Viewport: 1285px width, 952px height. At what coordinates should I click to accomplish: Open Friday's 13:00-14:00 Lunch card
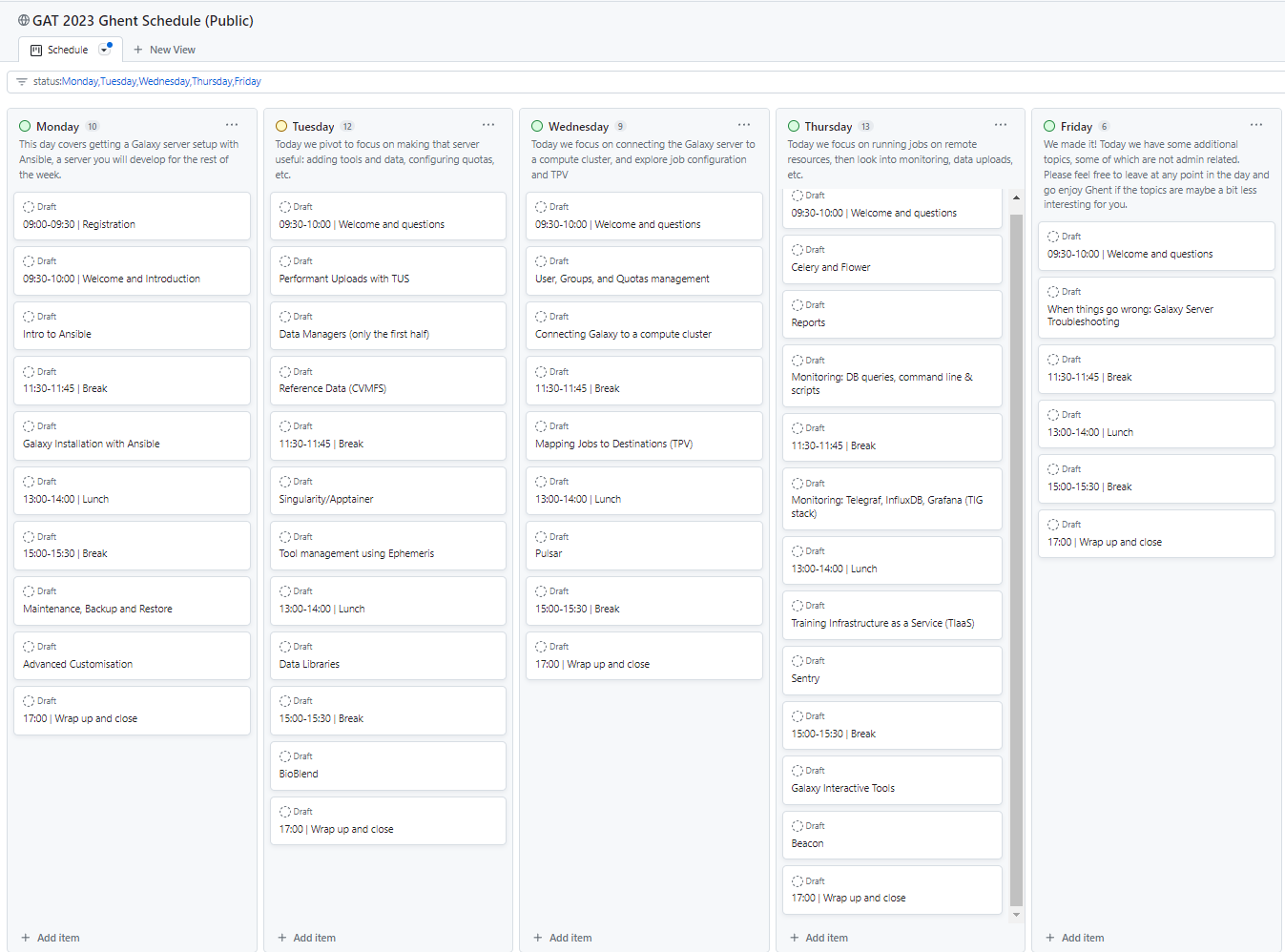coord(1156,424)
